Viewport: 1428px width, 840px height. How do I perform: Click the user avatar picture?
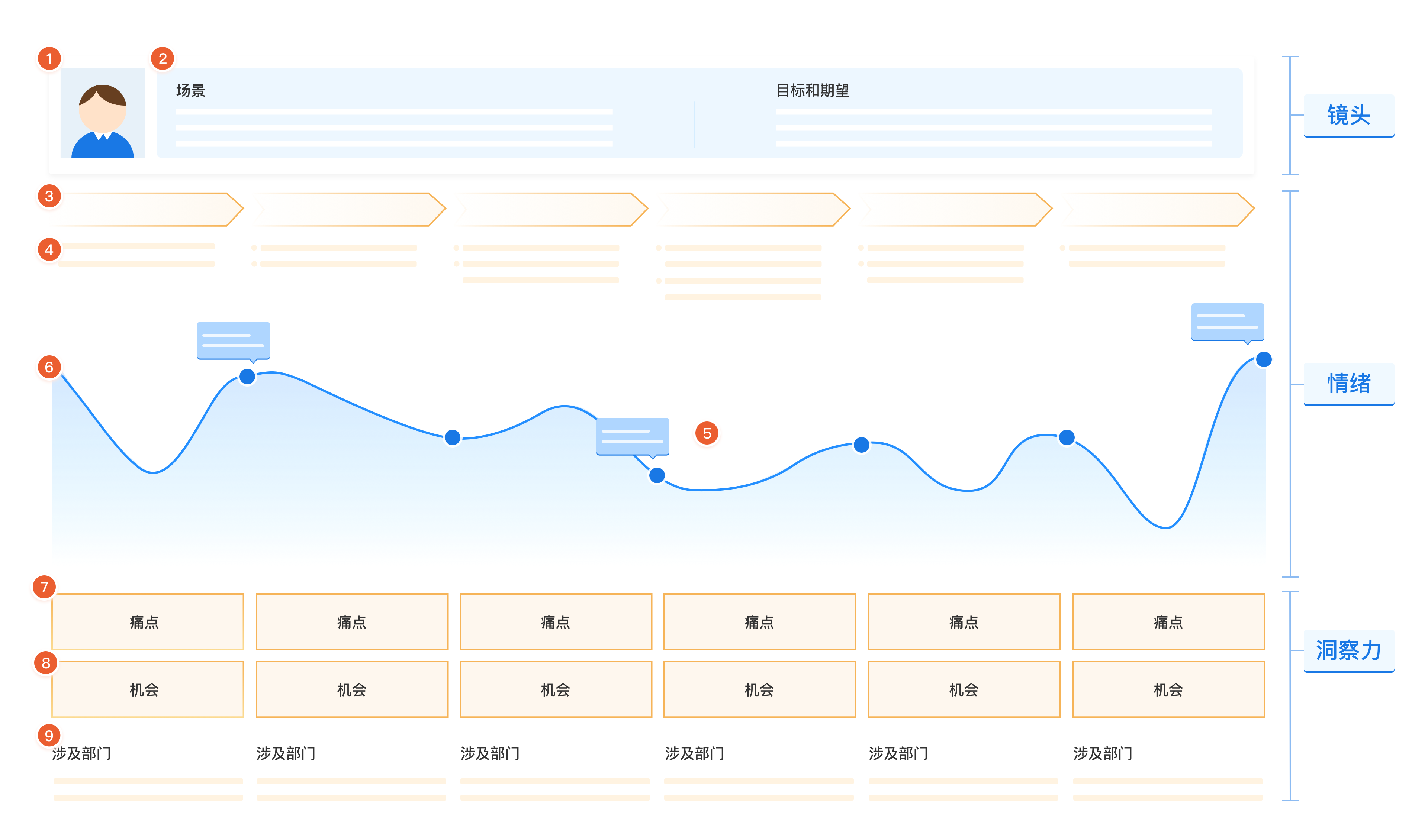(103, 113)
